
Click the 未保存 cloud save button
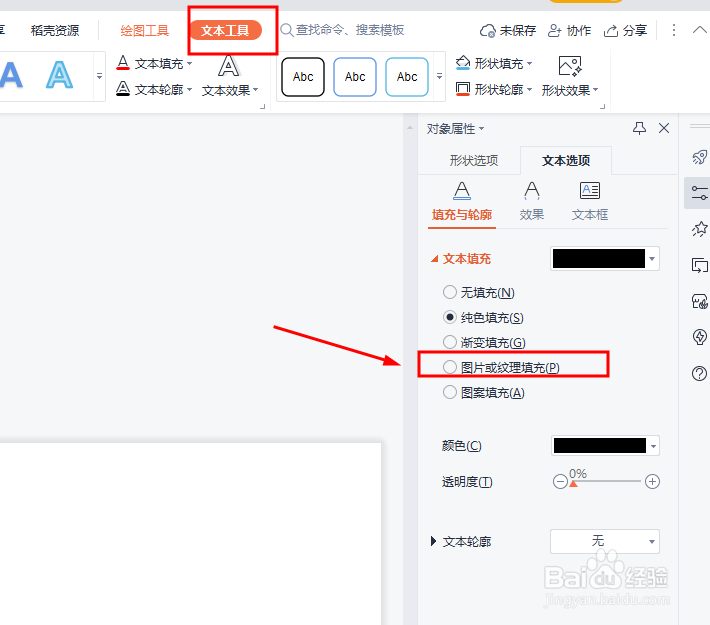point(508,30)
